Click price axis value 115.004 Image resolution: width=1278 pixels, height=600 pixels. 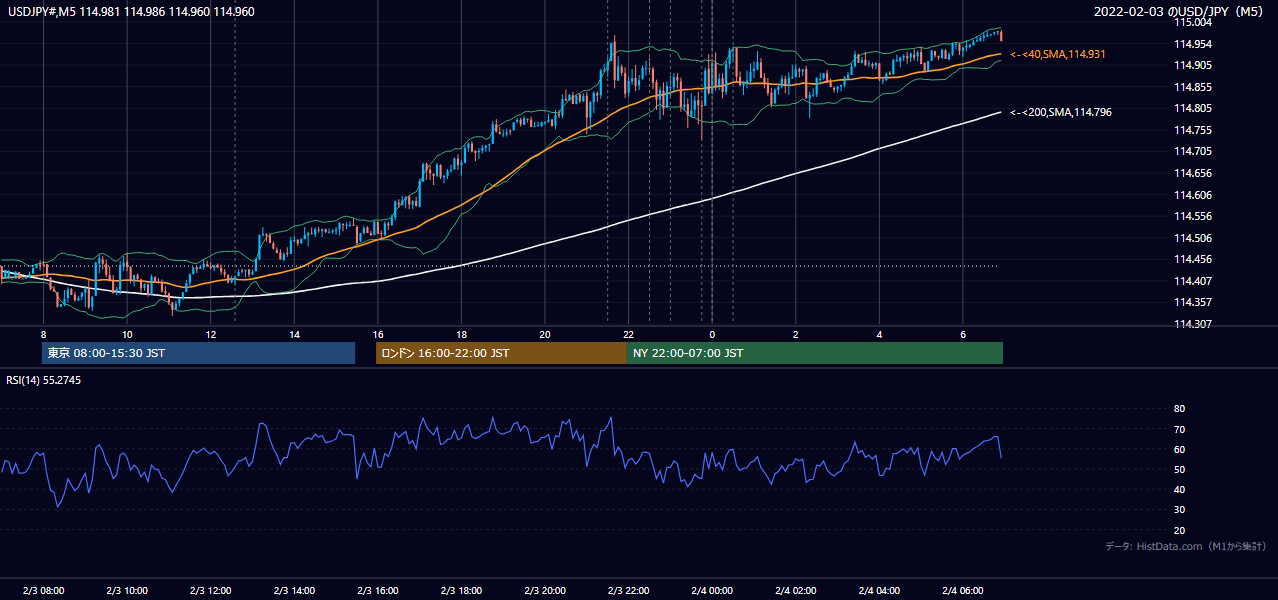(x=1192, y=22)
